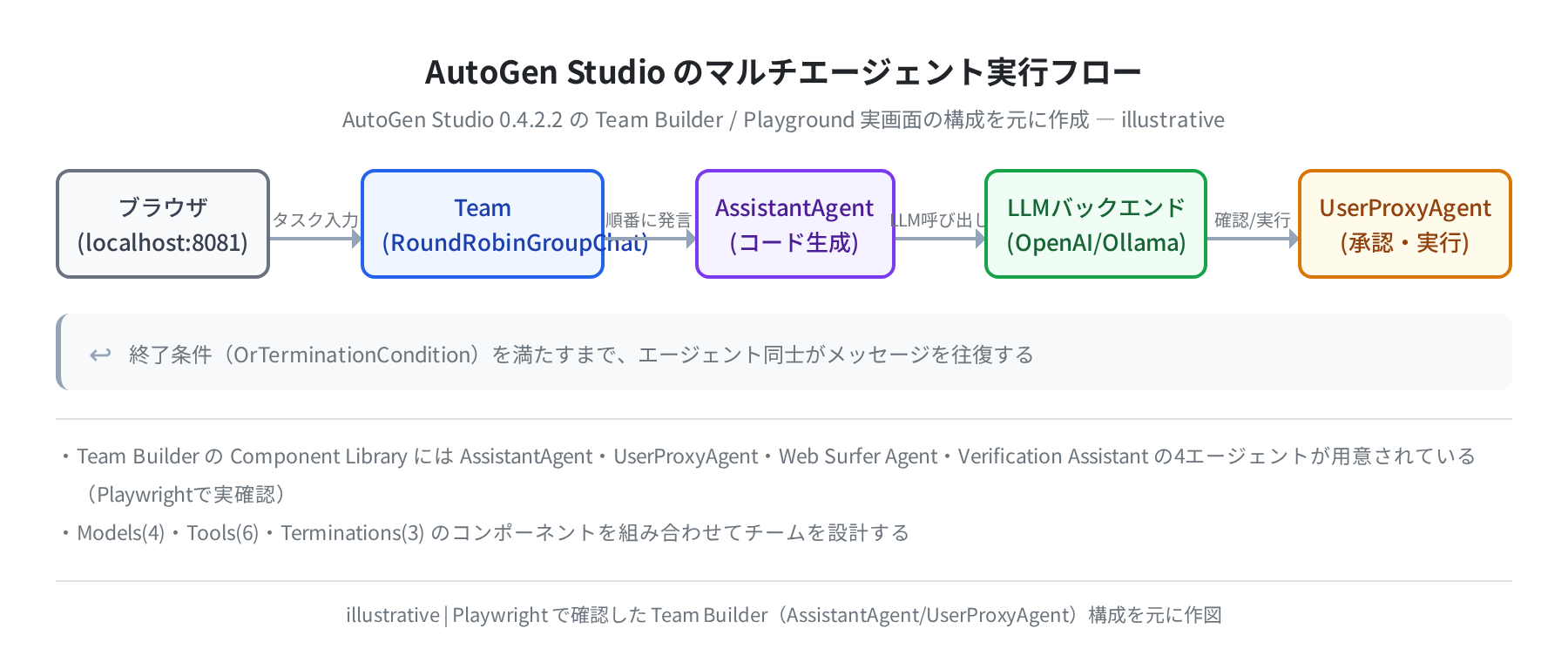Click the subtitle AutoGen Studio 0.4.2.2 line
The image size is (1568, 662).
pyautogui.click(x=783, y=119)
